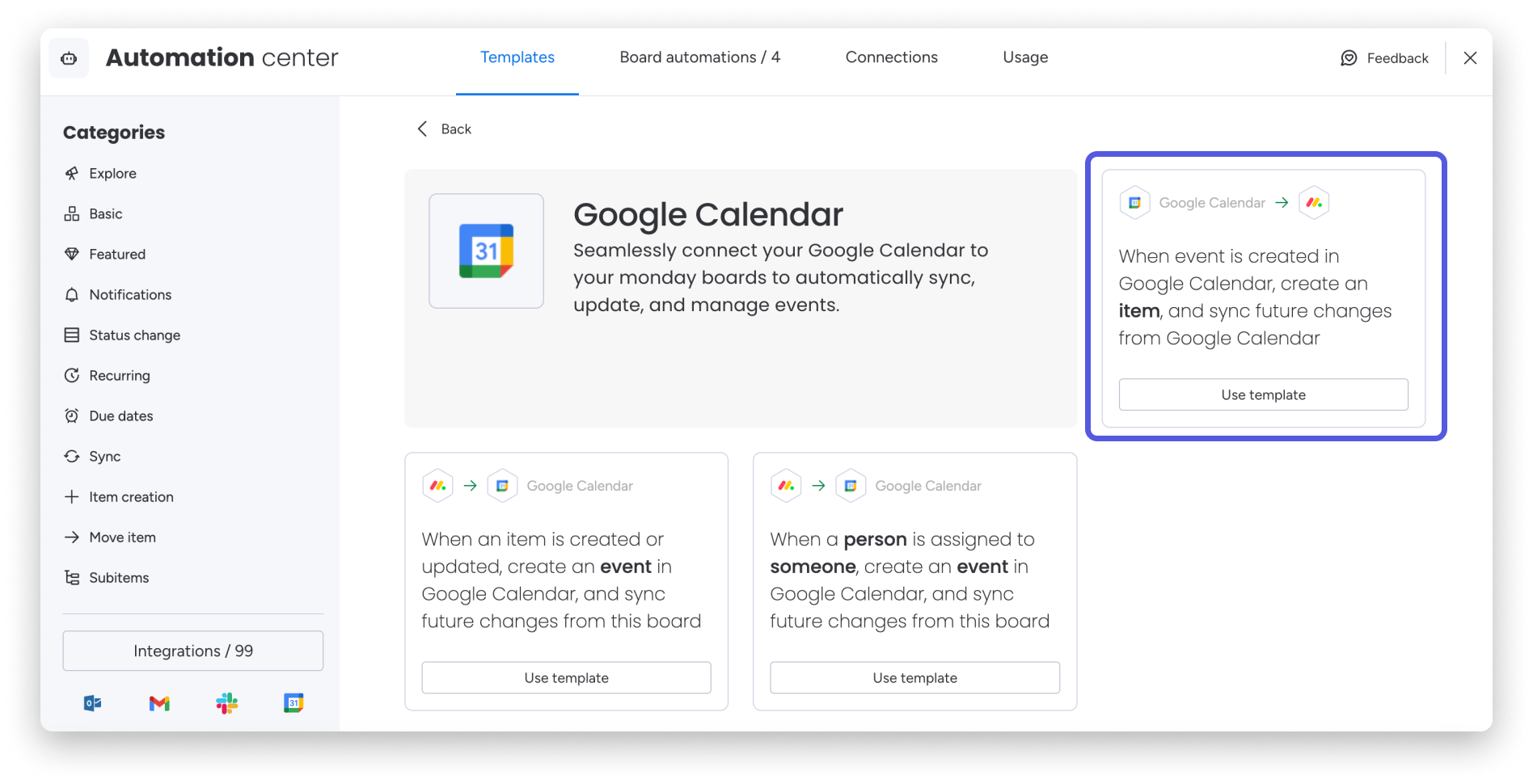Click bold 'event' in item created template
Viewport: 1533px width, 784px height.
coord(626,567)
